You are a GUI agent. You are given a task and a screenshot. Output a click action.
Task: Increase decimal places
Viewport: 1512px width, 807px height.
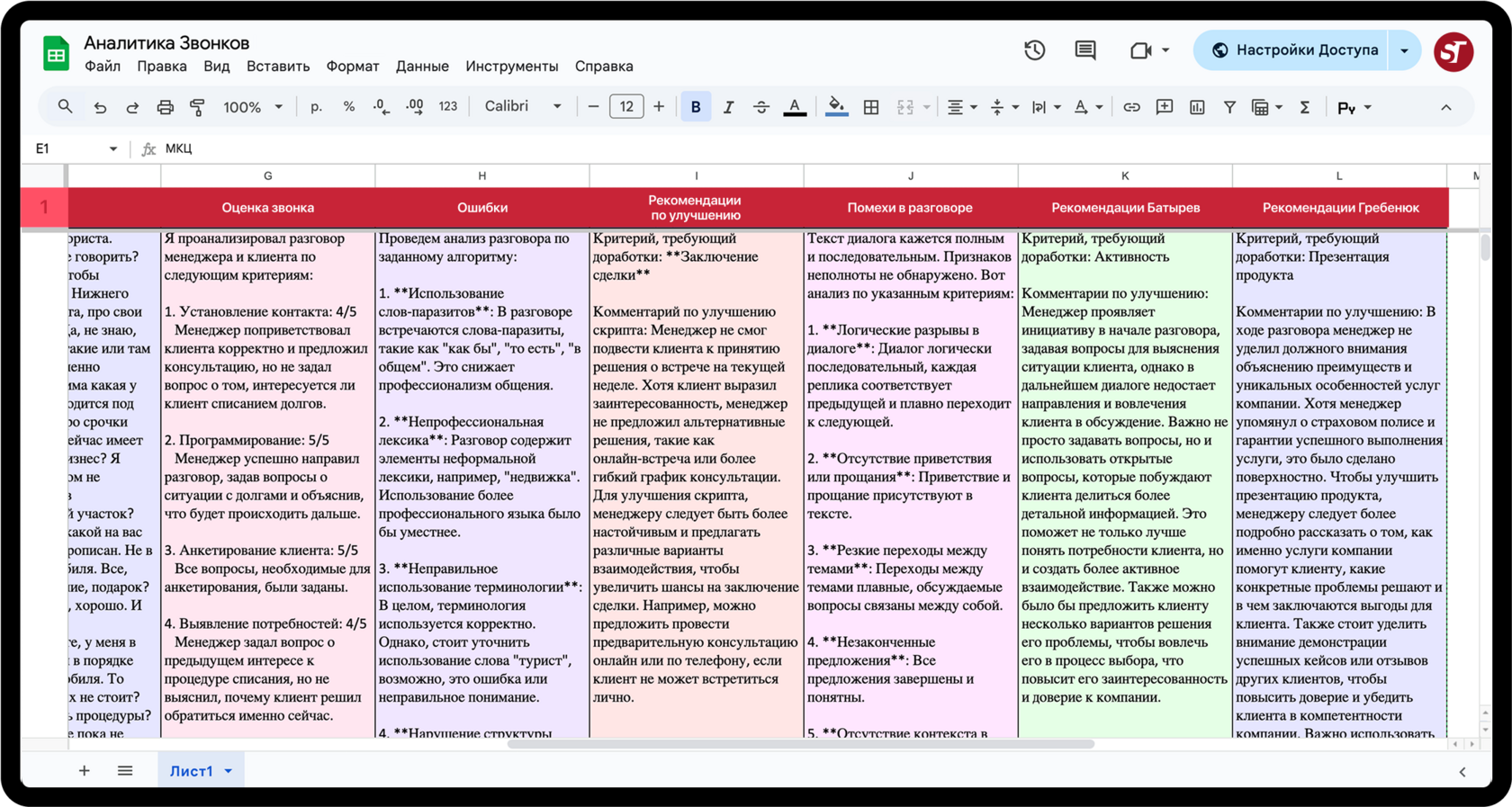[x=415, y=107]
